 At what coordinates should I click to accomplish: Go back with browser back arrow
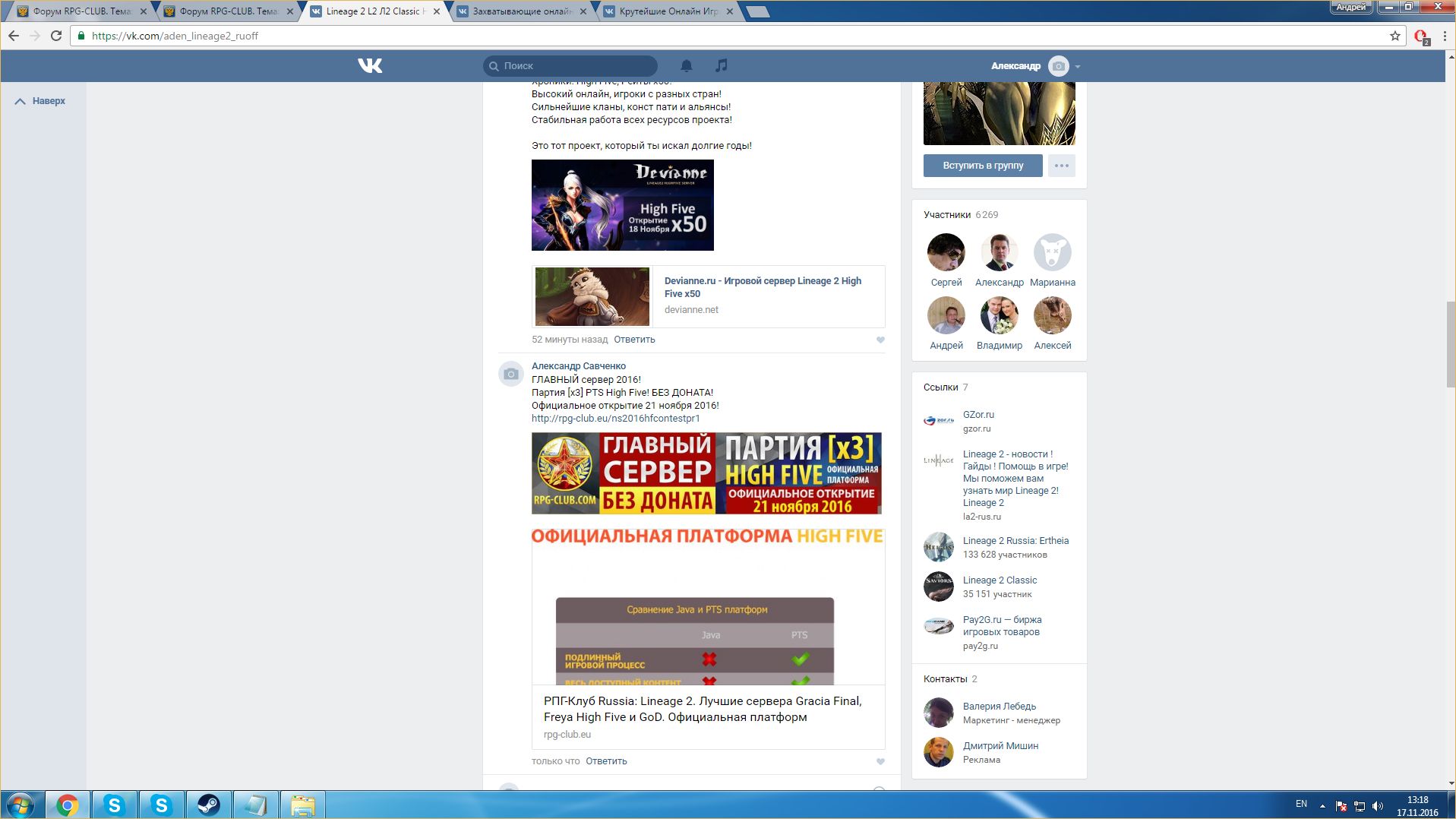14,36
